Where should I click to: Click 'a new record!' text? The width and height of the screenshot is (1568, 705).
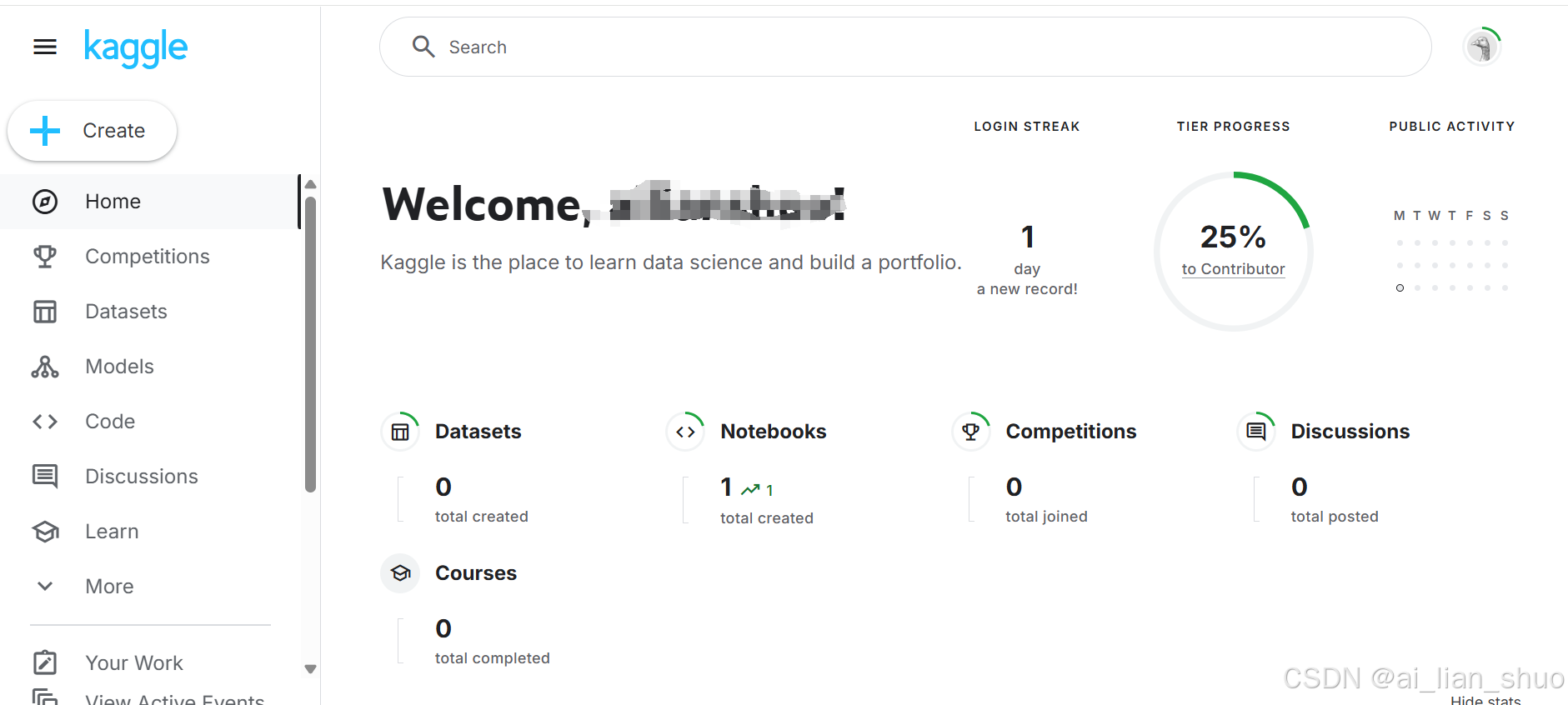[x=1027, y=289]
